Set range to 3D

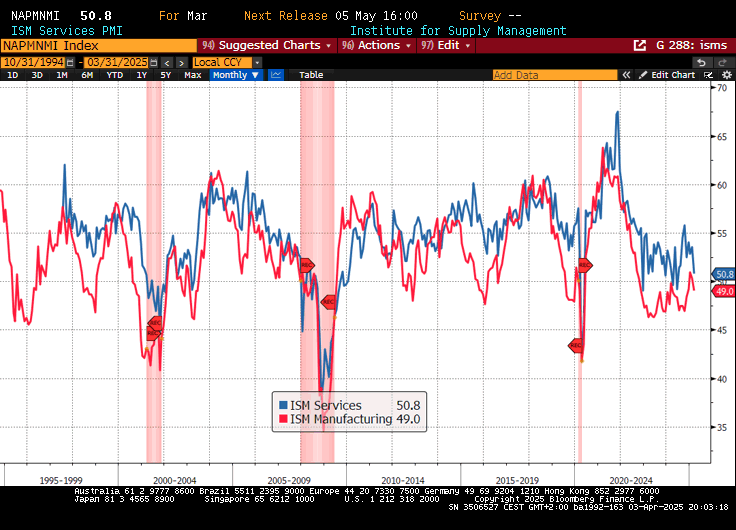pos(37,75)
